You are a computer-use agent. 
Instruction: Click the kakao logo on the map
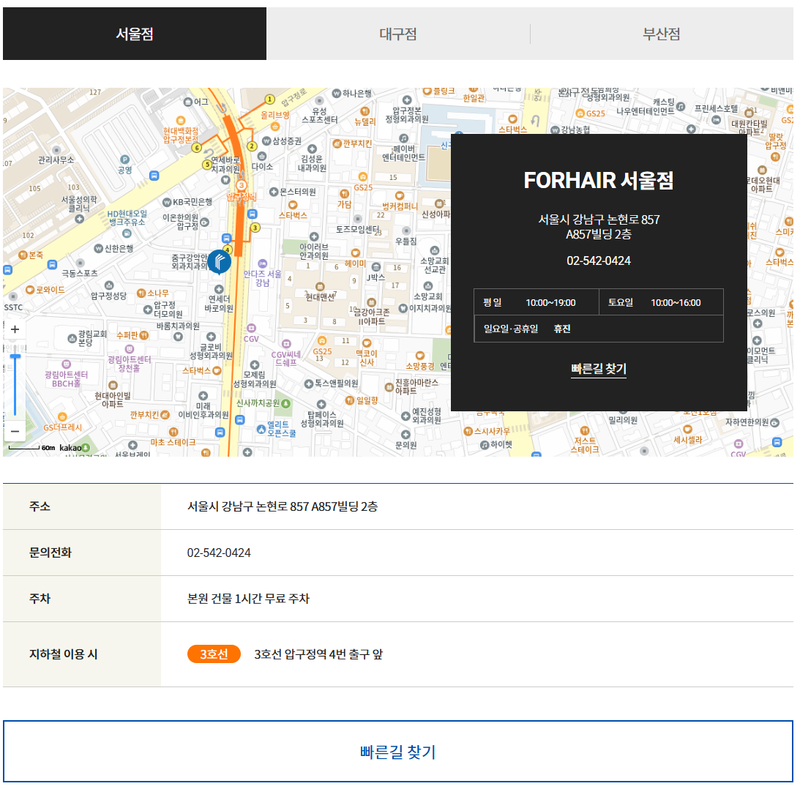point(70,448)
